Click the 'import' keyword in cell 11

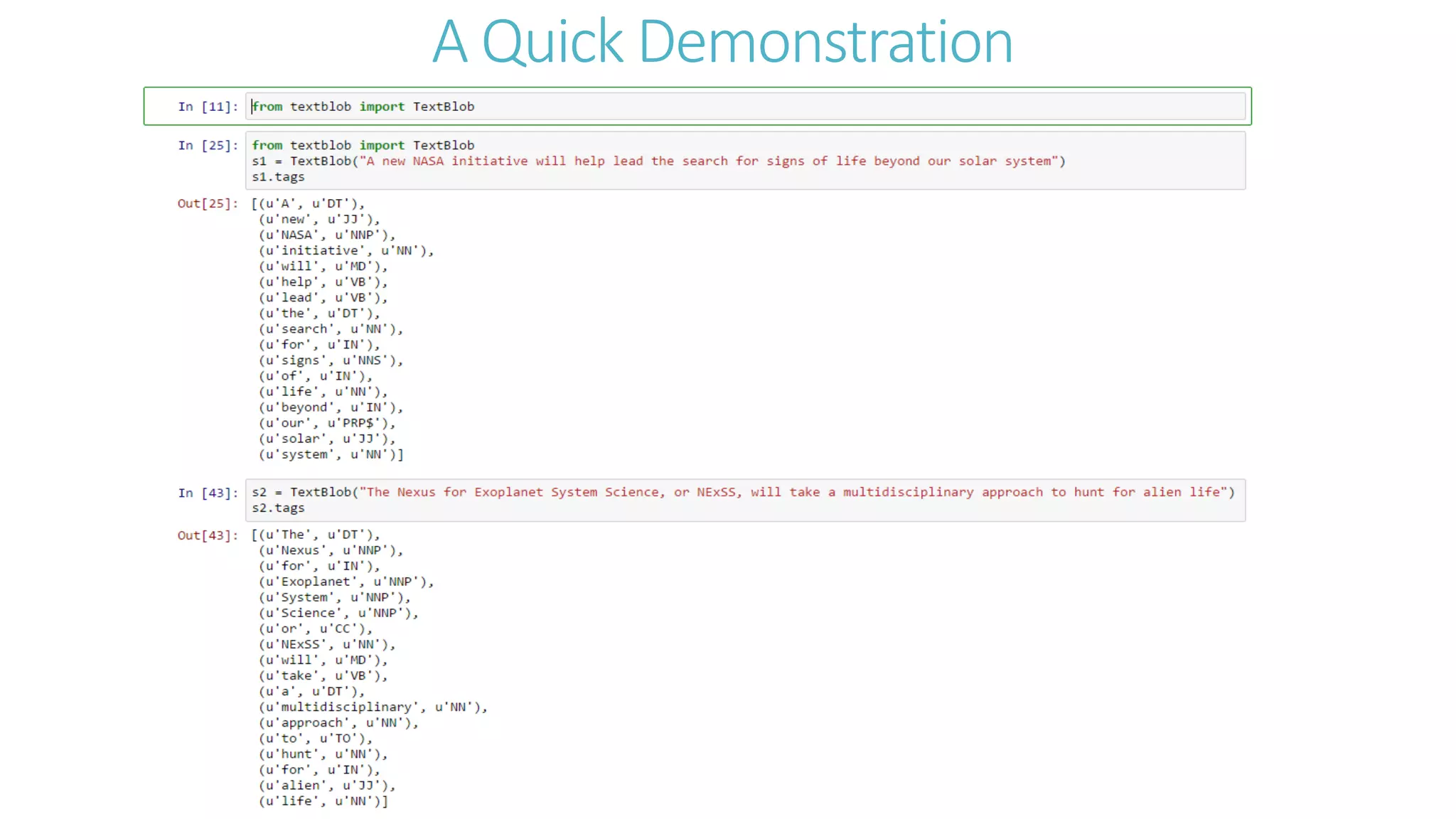(382, 107)
